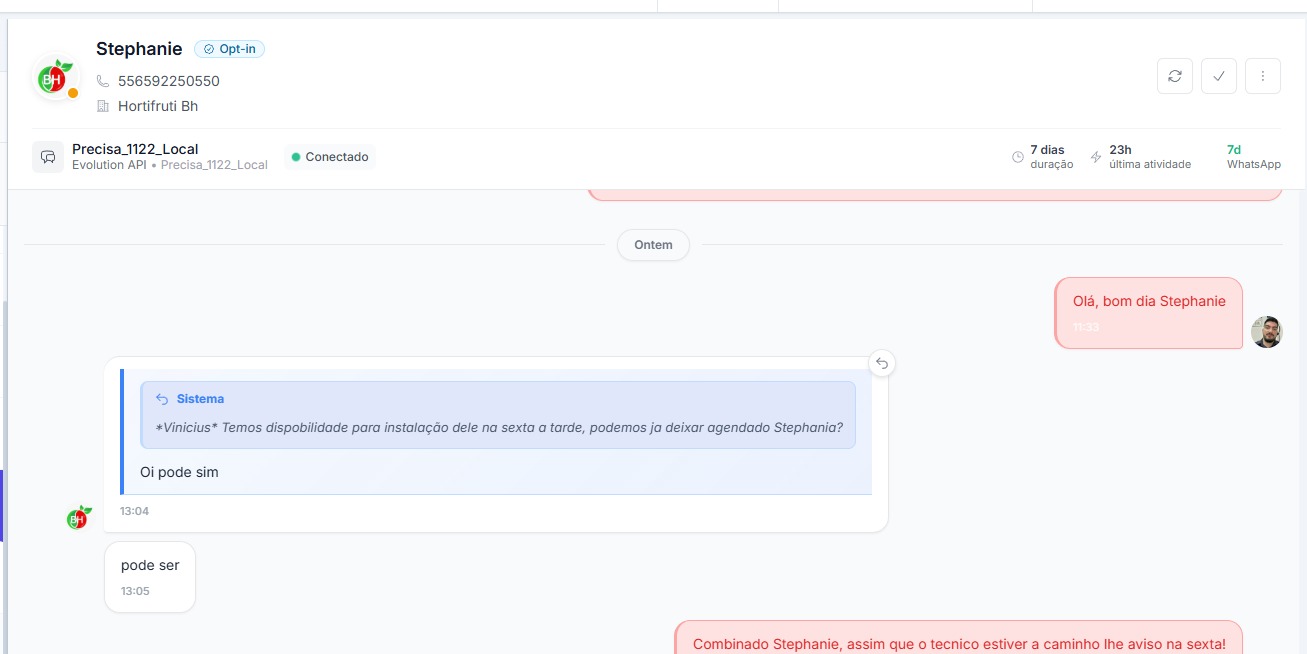1307x654 pixels.
Task: Click the small contact avatar beside the 13:04 message
Action: [78, 517]
